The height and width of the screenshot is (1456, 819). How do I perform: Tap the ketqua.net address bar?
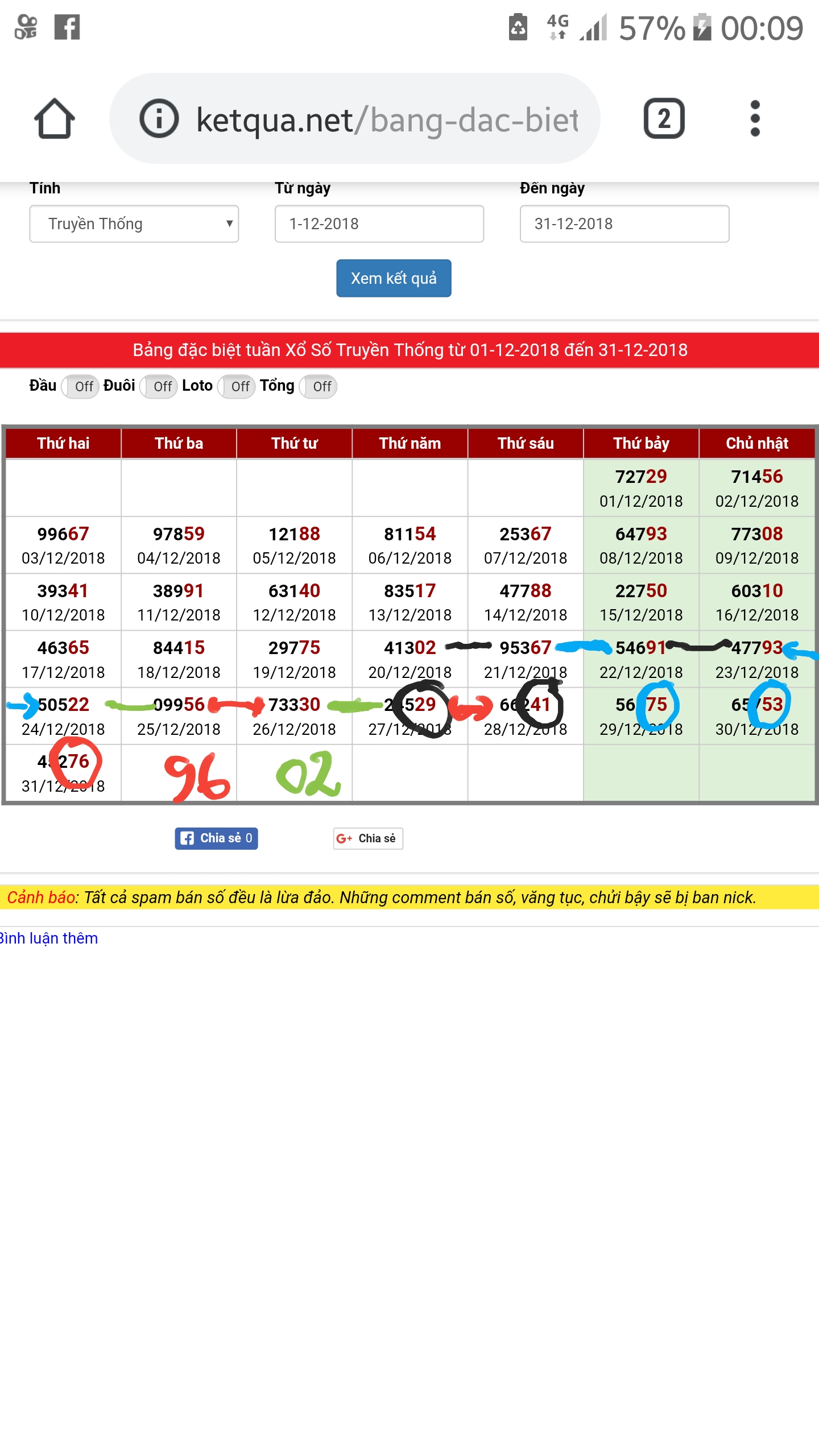click(387, 119)
